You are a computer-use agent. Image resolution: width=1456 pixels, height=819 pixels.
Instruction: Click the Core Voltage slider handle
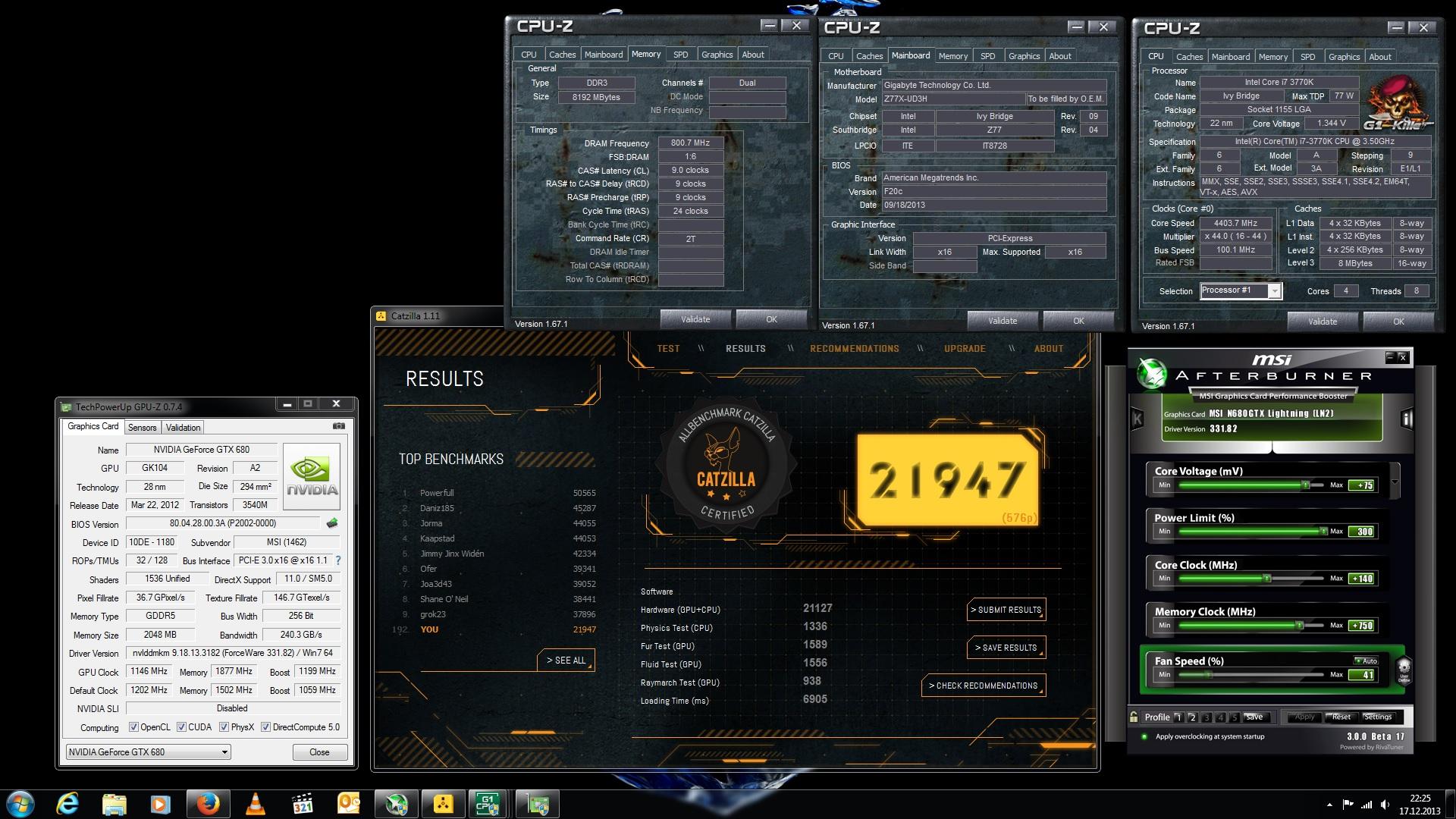1305,485
